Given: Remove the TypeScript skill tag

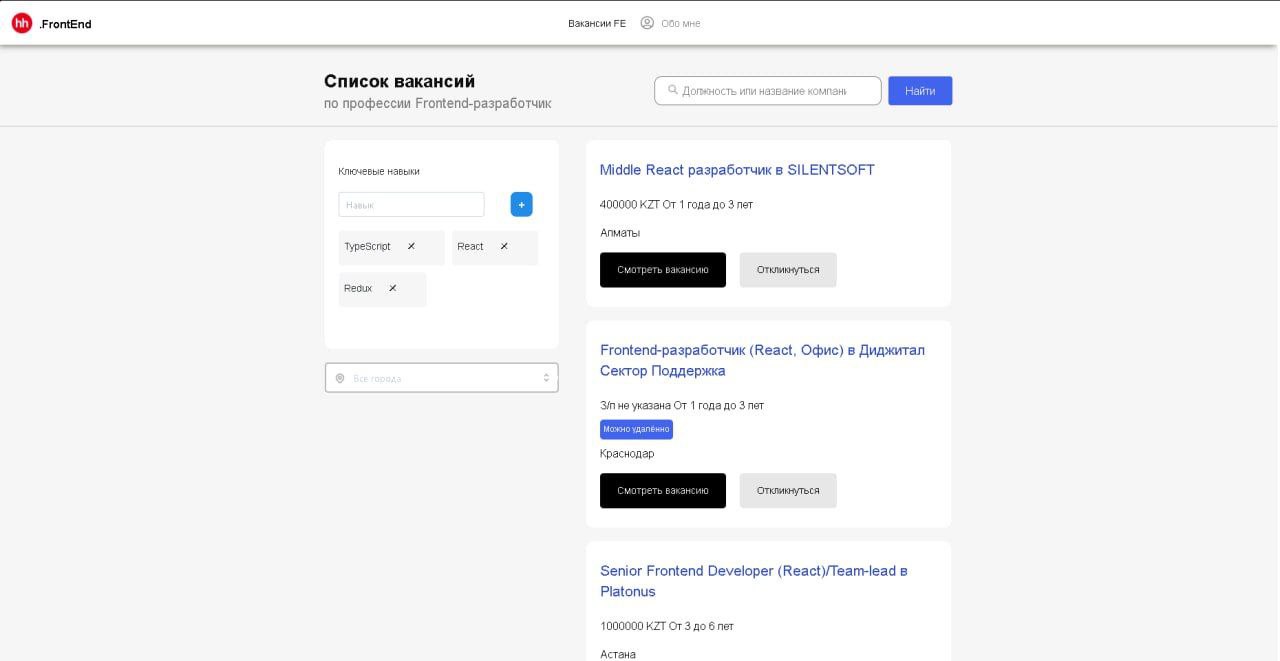Looking at the screenshot, I should (411, 246).
